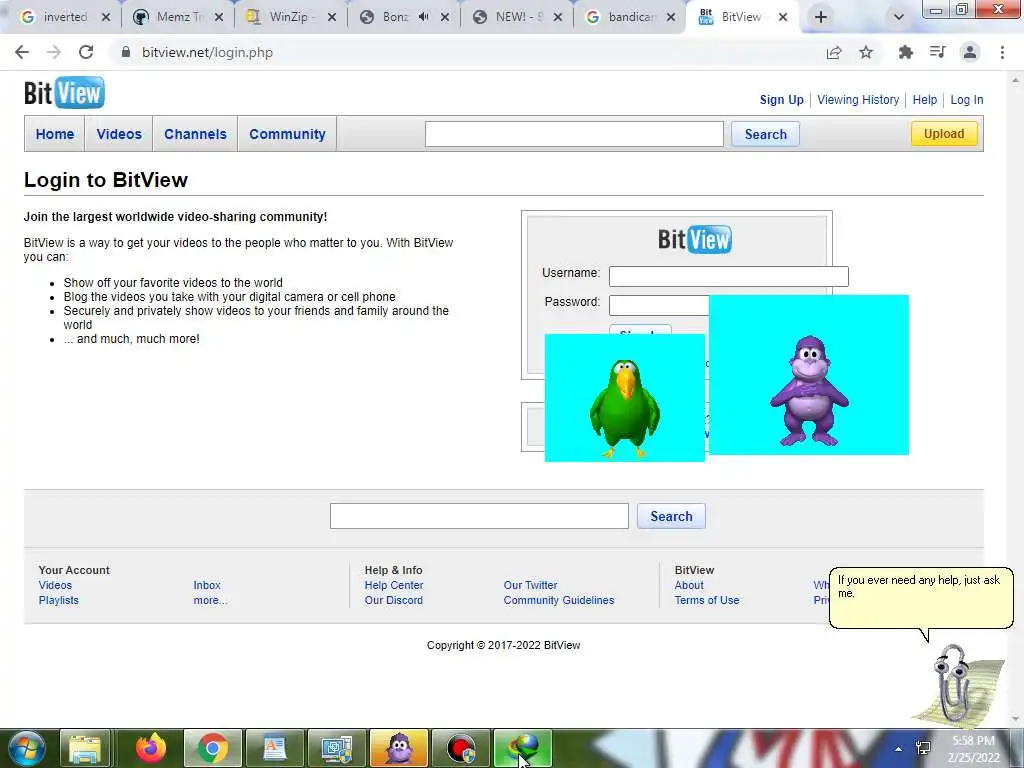The image size is (1024, 768).
Task: Open the Community navigation item
Action: pos(287,134)
